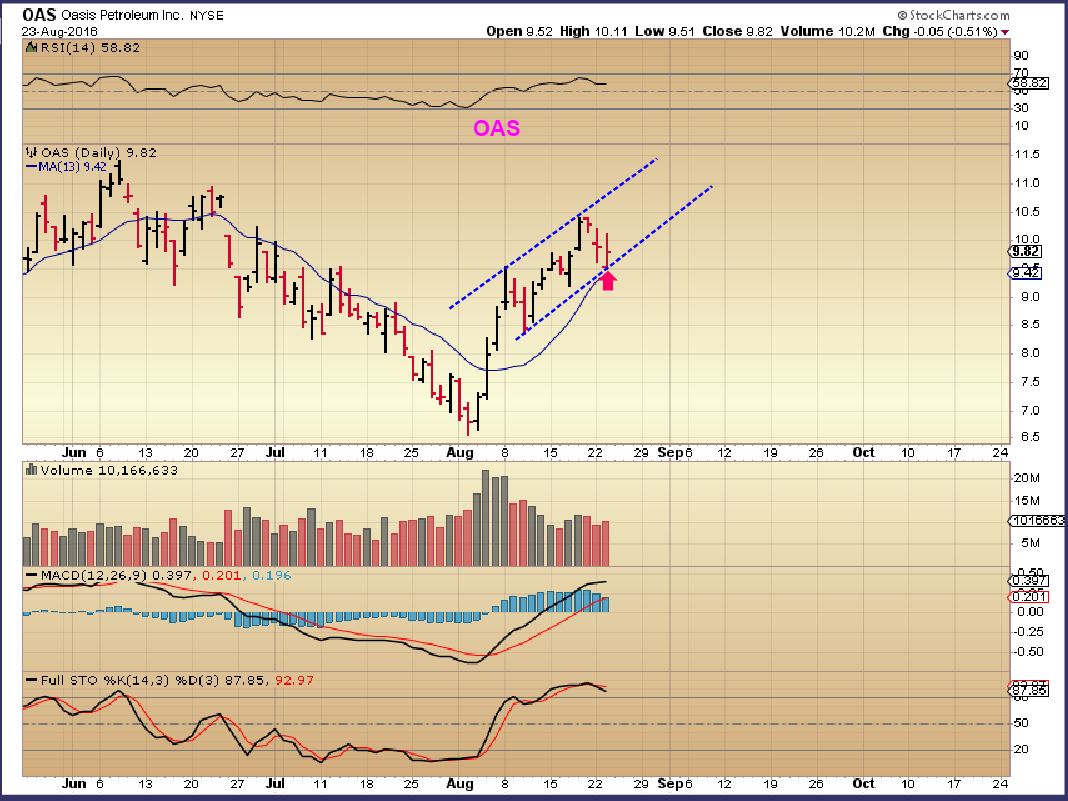This screenshot has width=1068, height=801.
Task: Click the 10166633 volume tag on right axis
Action: [x=1037, y=520]
